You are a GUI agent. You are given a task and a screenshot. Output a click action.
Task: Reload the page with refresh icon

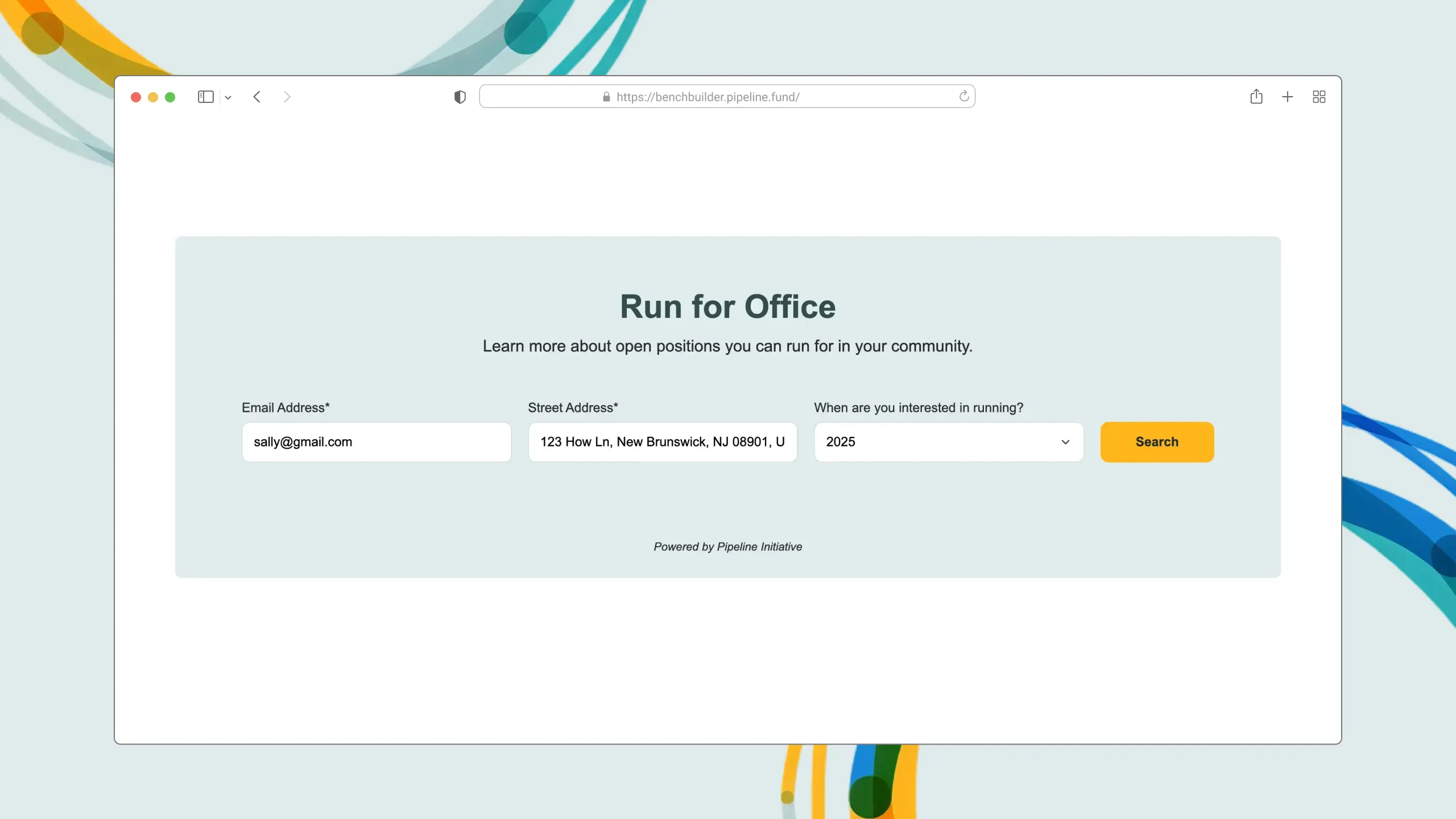coord(963,96)
